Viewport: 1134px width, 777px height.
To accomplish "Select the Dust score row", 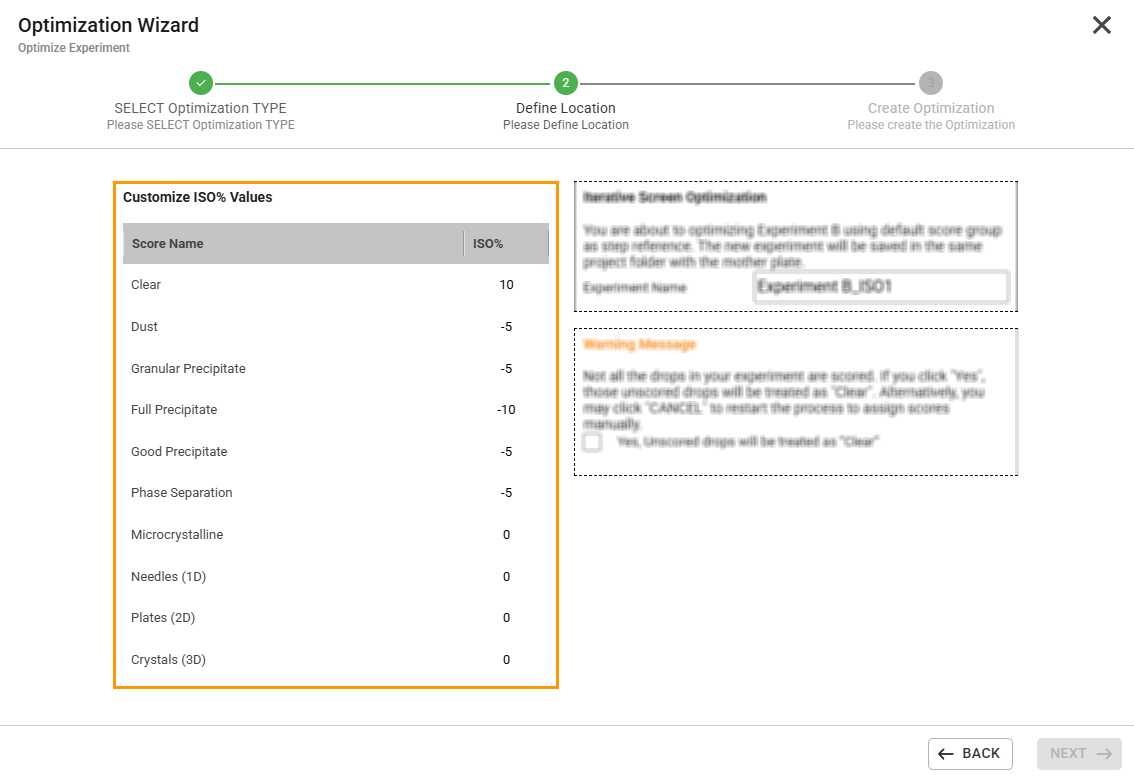I will 300,326.
